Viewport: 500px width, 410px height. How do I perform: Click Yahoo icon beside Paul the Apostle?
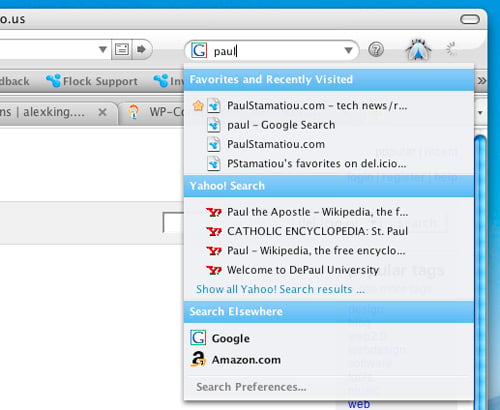click(x=214, y=212)
